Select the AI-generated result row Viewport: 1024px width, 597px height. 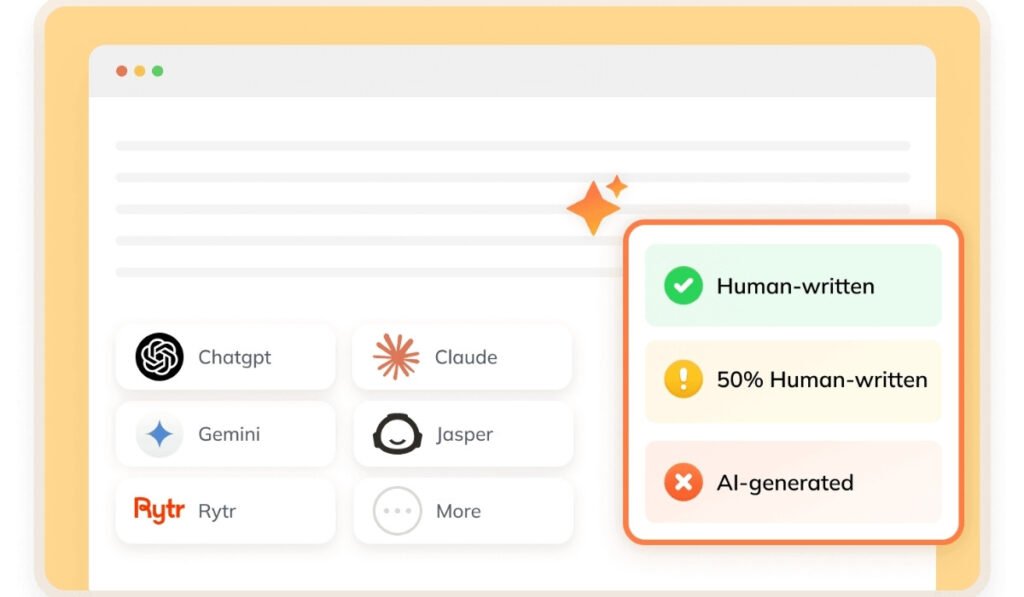click(793, 482)
